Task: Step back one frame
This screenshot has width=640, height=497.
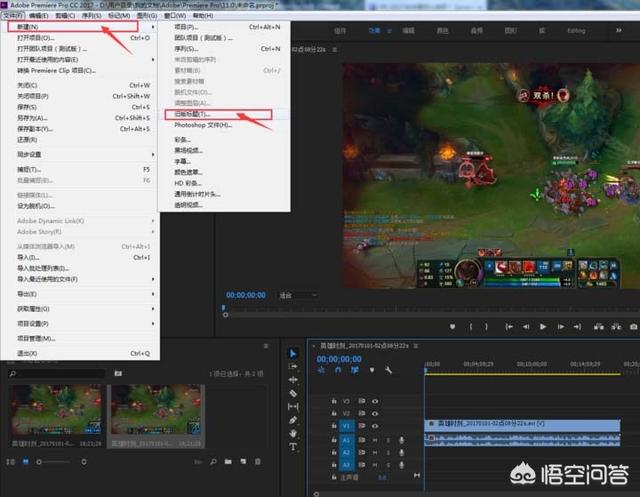Action: [x=526, y=327]
